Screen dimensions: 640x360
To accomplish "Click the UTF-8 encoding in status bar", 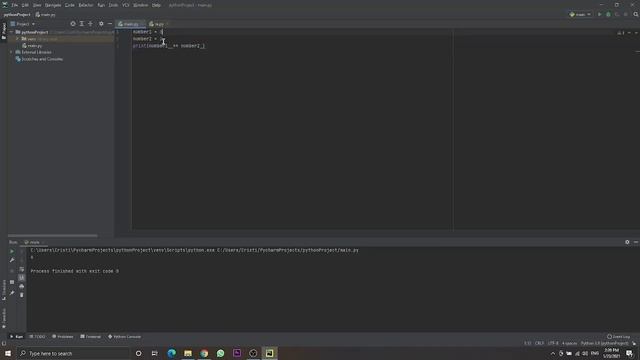I will pyautogui.click(x=553, y=343).
